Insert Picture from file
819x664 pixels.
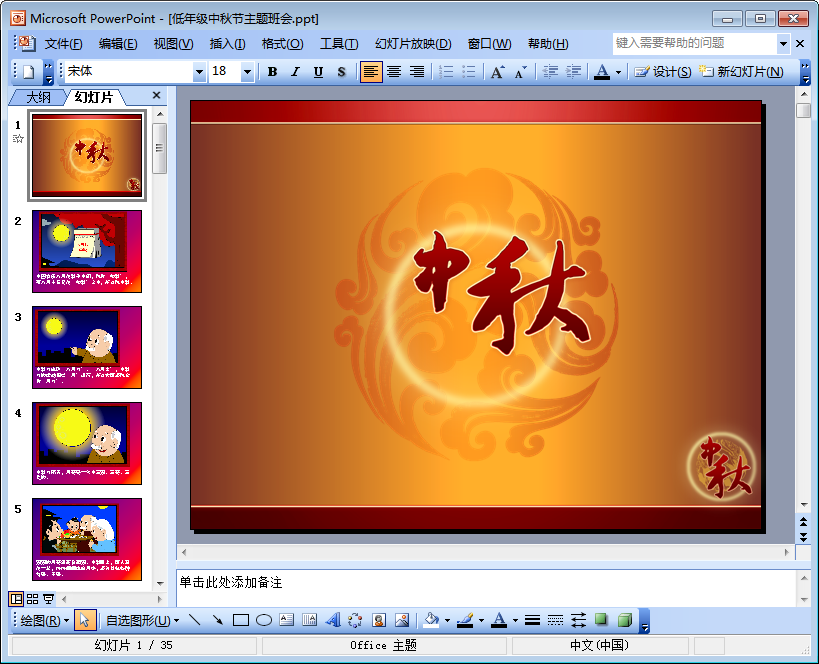pyautogui.click(x=402, y=620)
